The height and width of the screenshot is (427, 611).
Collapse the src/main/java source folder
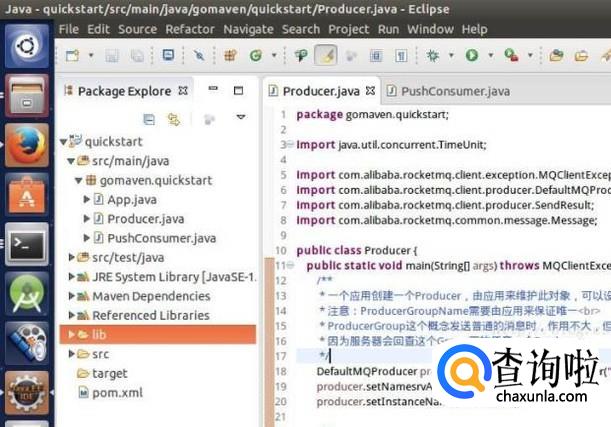[x=71, y=161]
